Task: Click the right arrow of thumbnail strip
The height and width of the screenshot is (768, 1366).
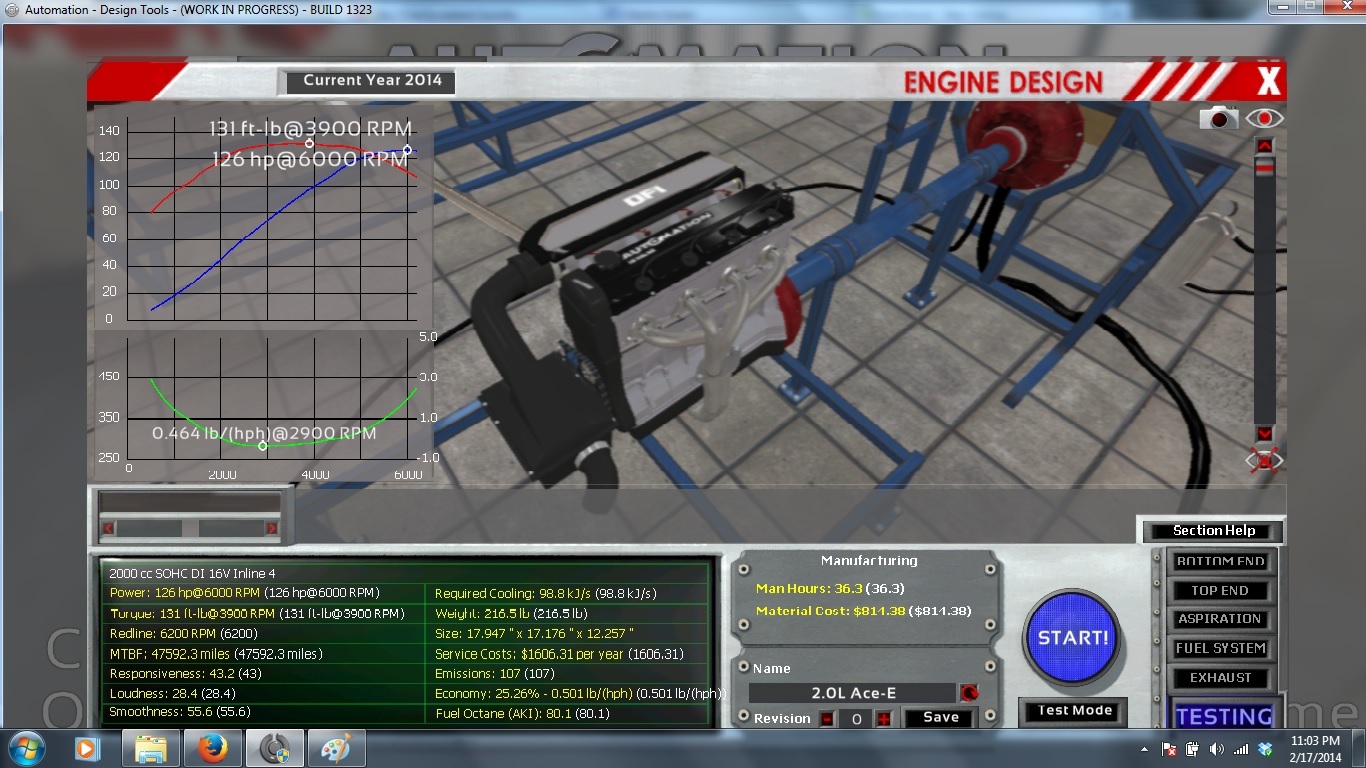Action: [x=271, y=528]
